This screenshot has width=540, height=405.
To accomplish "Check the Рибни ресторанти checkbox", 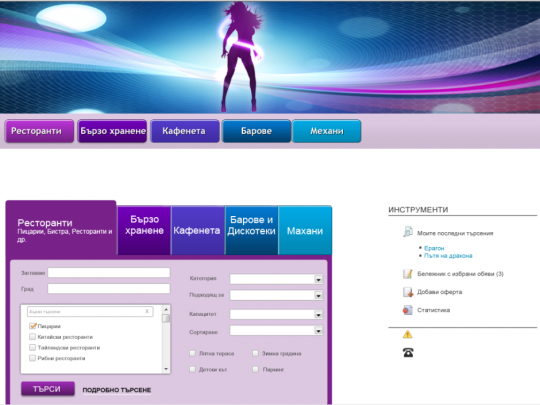I will pos(32,358).
